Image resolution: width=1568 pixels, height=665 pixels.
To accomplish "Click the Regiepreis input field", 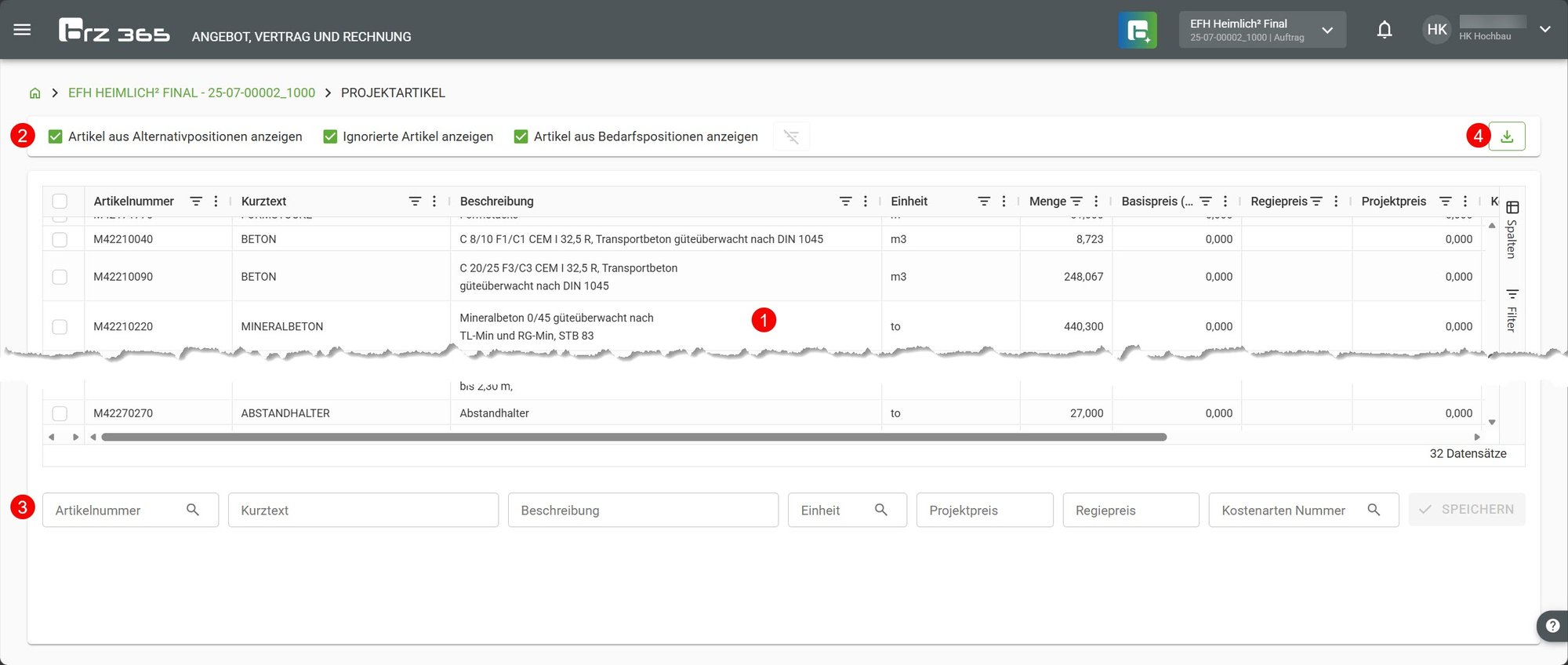I will pyautogui.click(x=1131, y=510).
